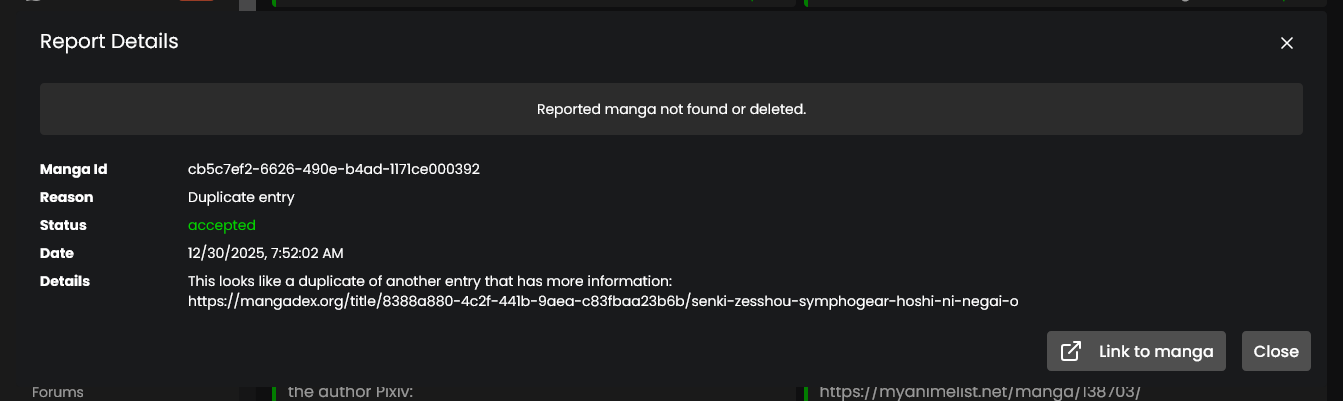
Task: Click 'the author Pixiv:' text behind dialog
Action: click(350, 392)
